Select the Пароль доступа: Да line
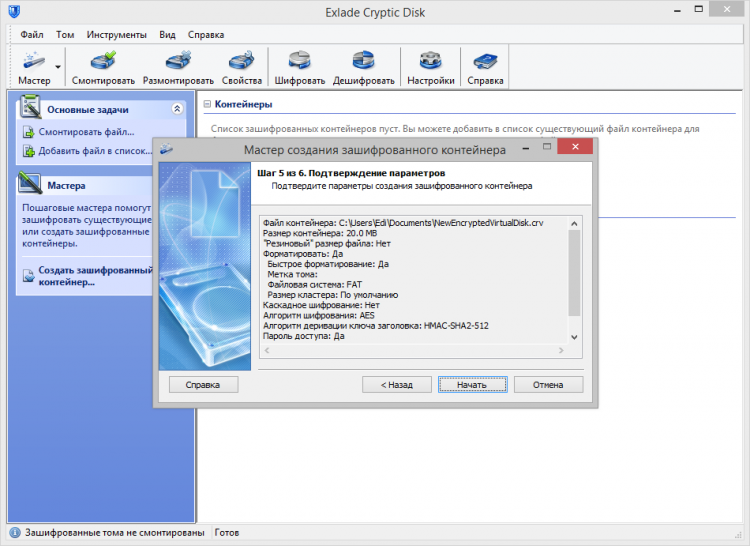Screen dimensions: 750x546 click(x=304, y=336)
